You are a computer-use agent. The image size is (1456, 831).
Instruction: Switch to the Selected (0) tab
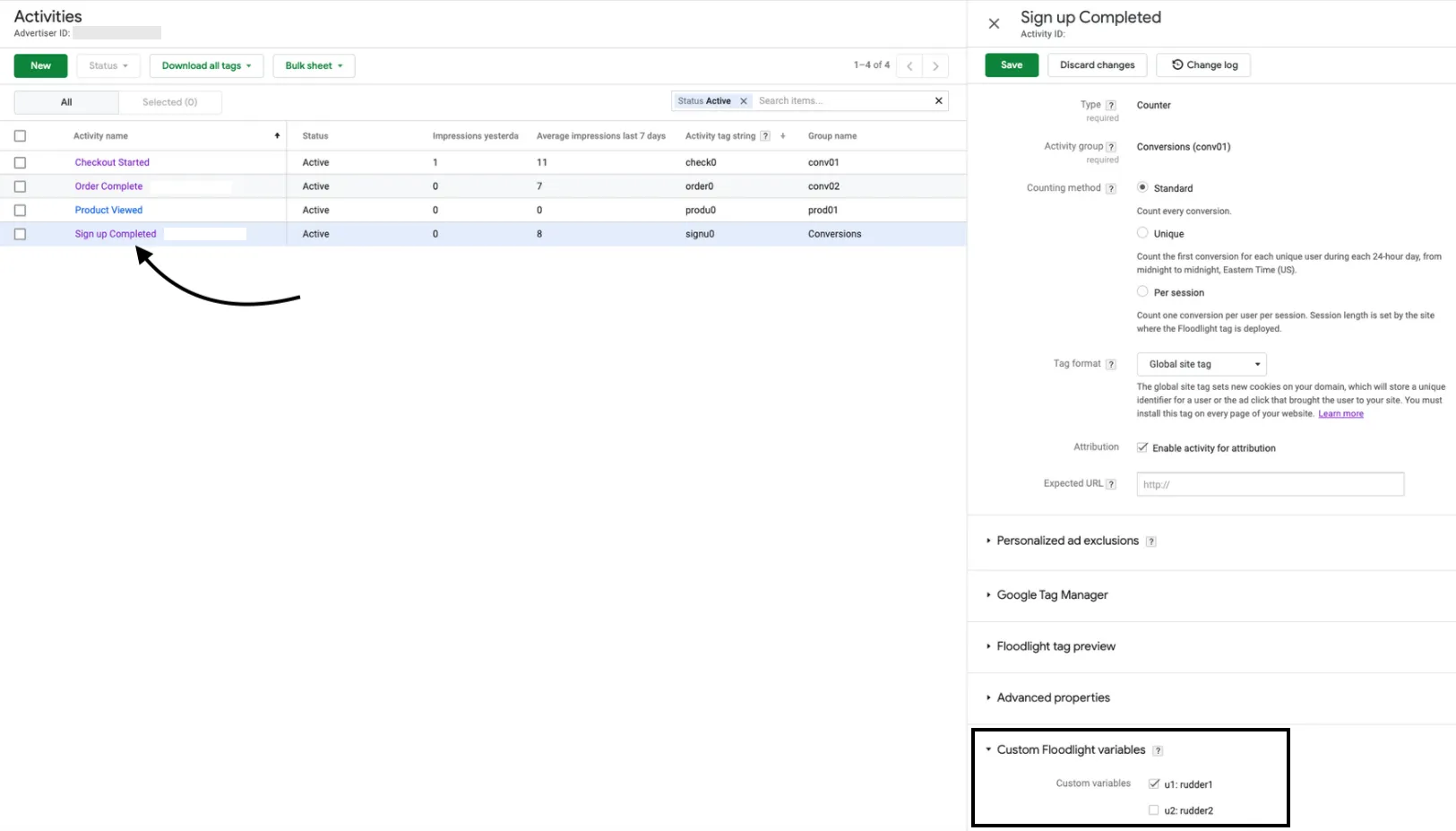tap(169, 102)
